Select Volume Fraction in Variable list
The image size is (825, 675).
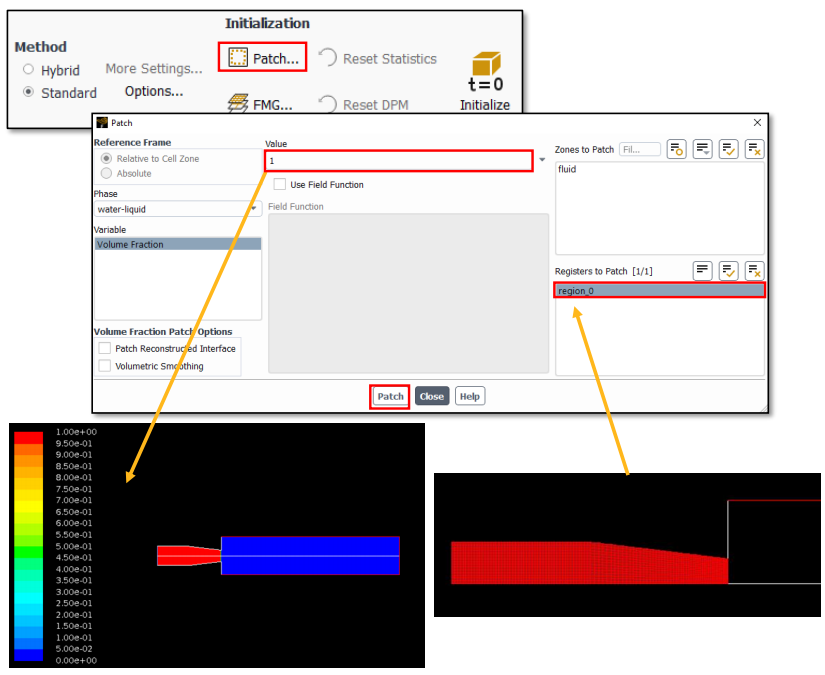(177, 244)
